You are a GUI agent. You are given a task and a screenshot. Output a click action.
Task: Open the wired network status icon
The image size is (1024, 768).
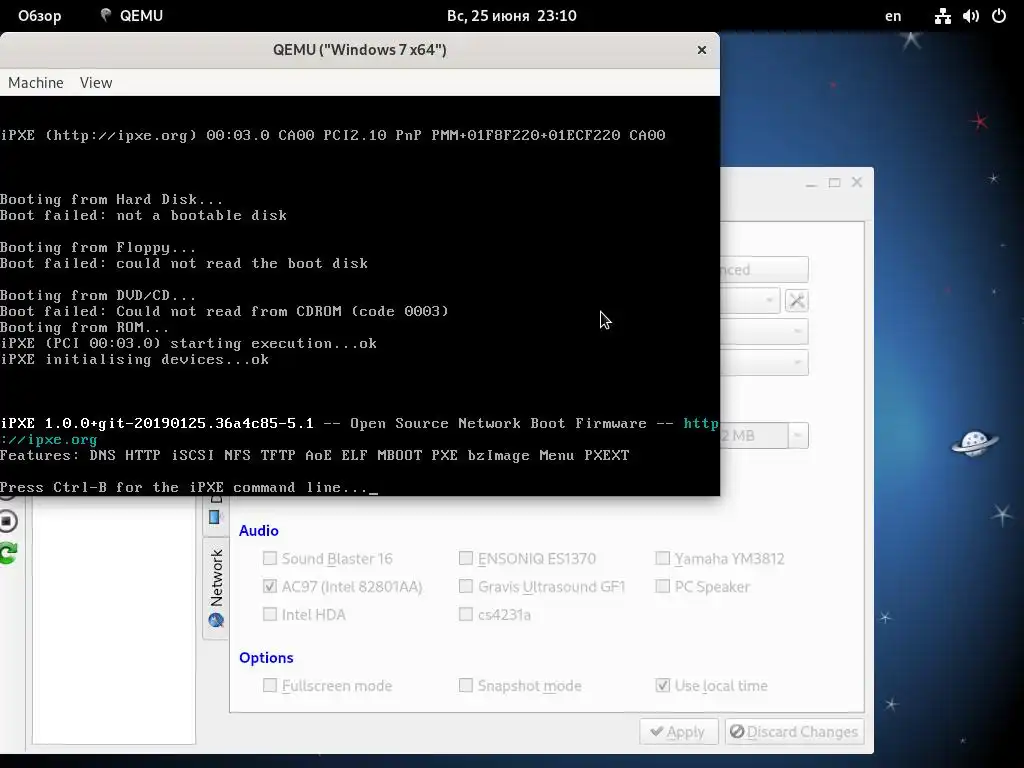(942, 16)
